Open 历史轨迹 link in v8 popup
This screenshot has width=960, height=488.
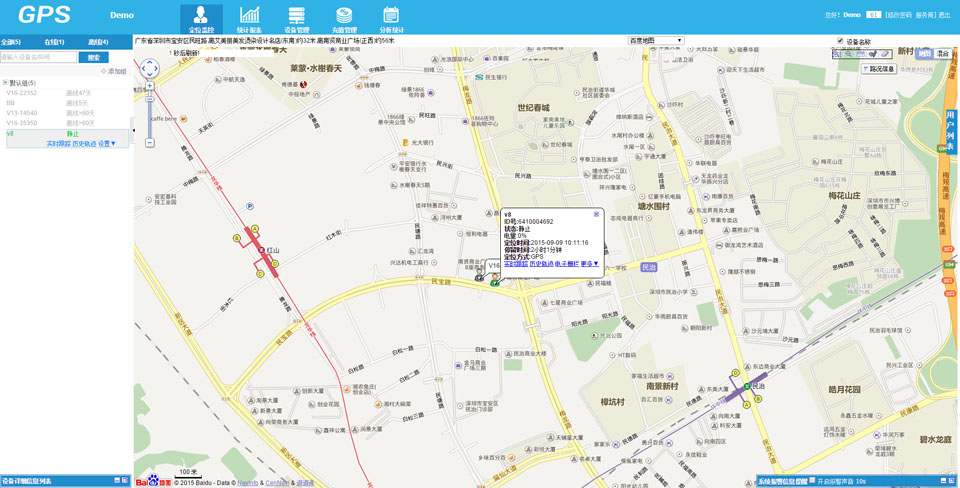[541, 264]
